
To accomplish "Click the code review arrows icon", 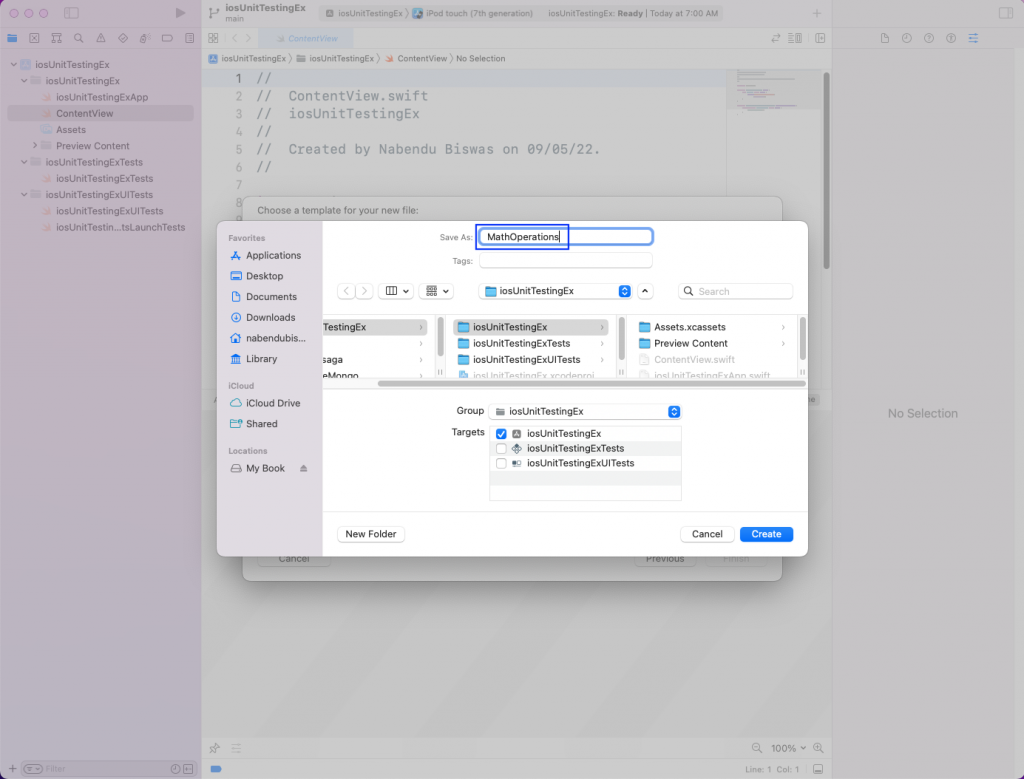I will point(775,38).
